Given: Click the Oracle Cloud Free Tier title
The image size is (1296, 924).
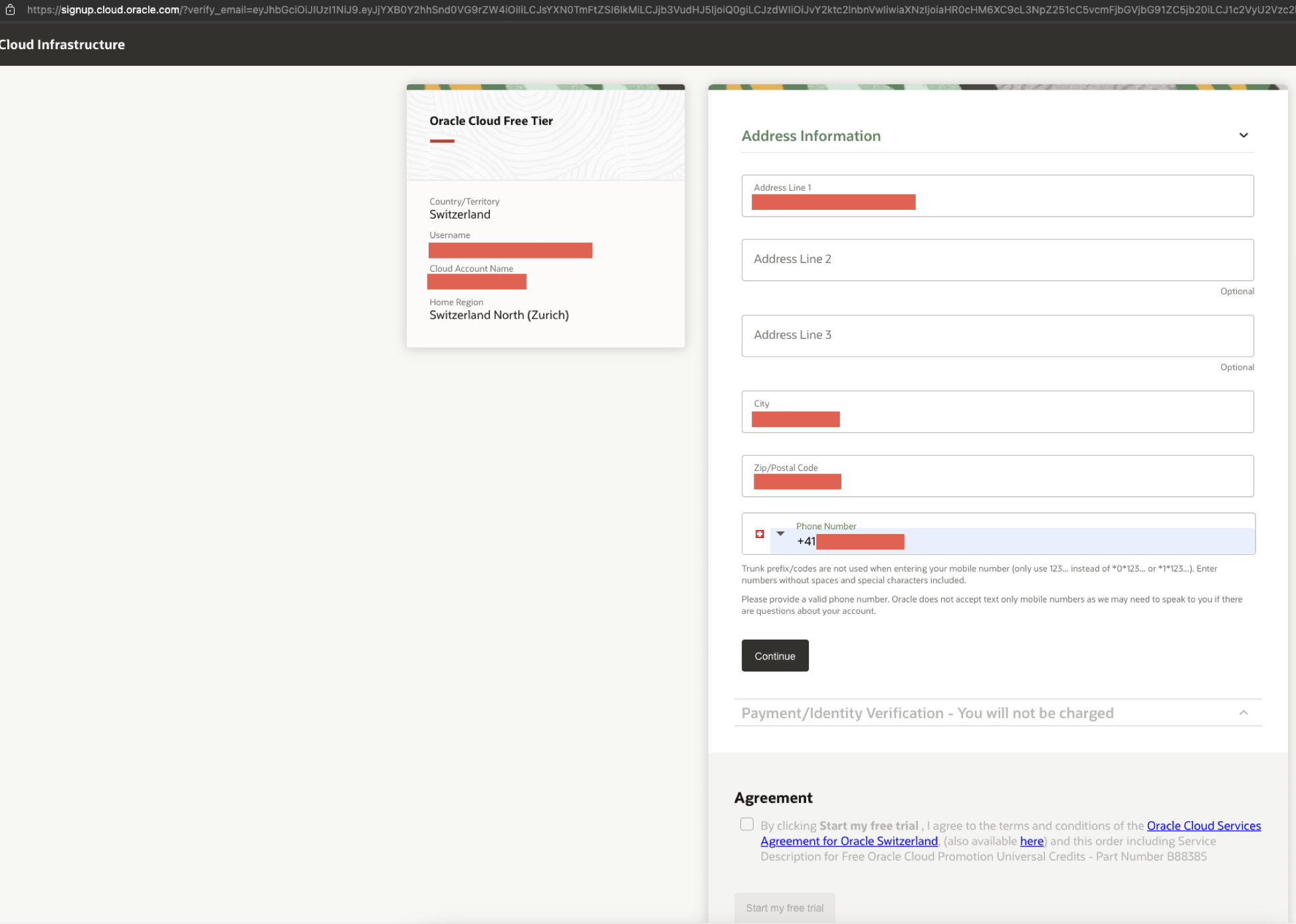Looking at the screenshot, I should pos(491,121).
